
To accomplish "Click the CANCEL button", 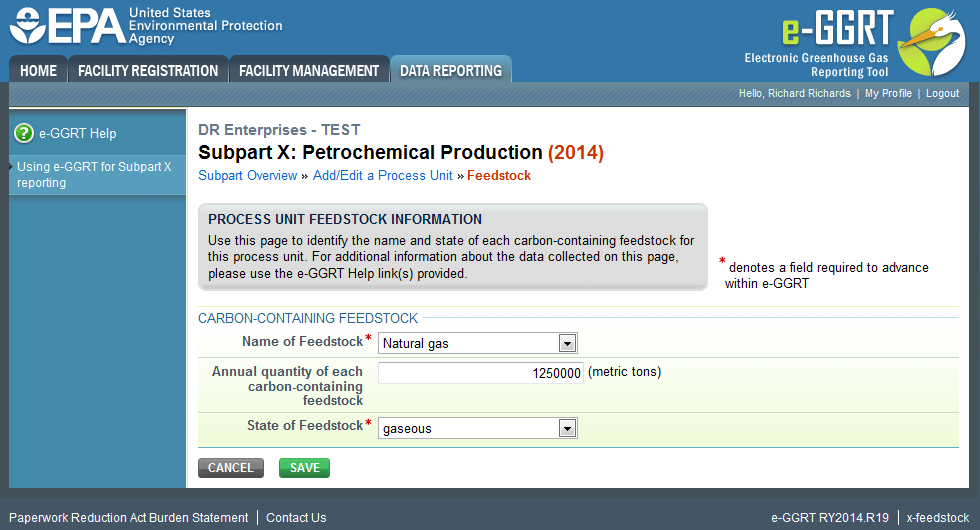I will tap(231, 468).
